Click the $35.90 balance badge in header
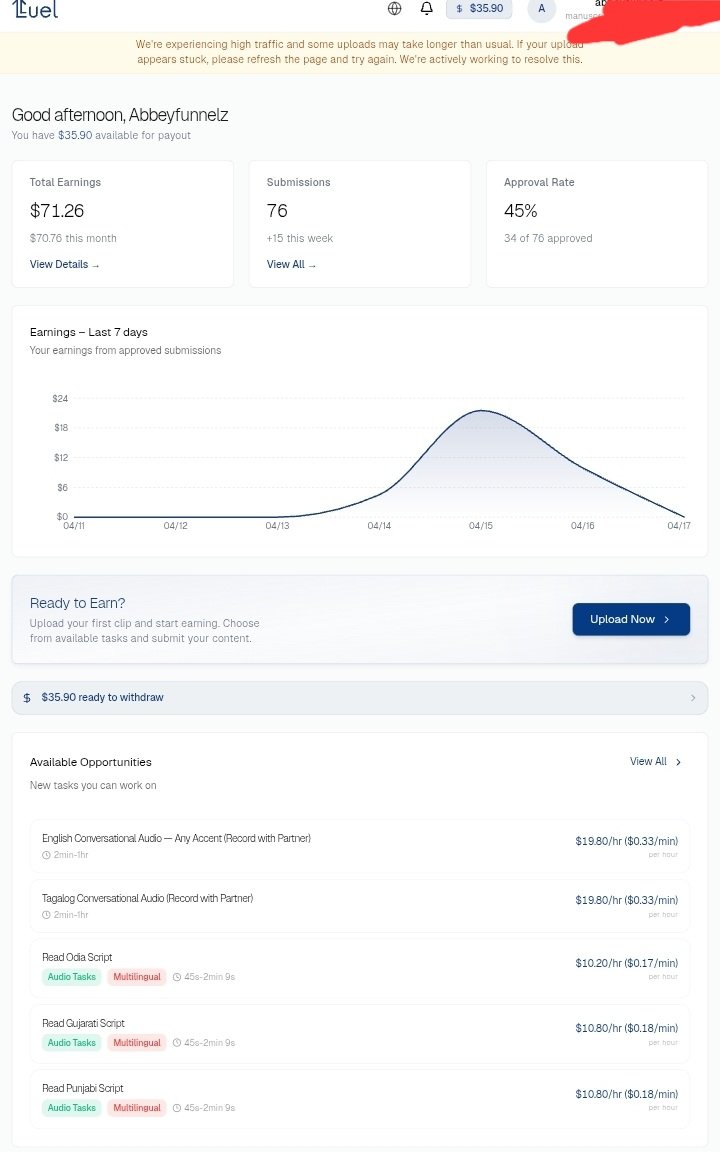This screenshot has height=1152, width=720. [x=479, y=9]
